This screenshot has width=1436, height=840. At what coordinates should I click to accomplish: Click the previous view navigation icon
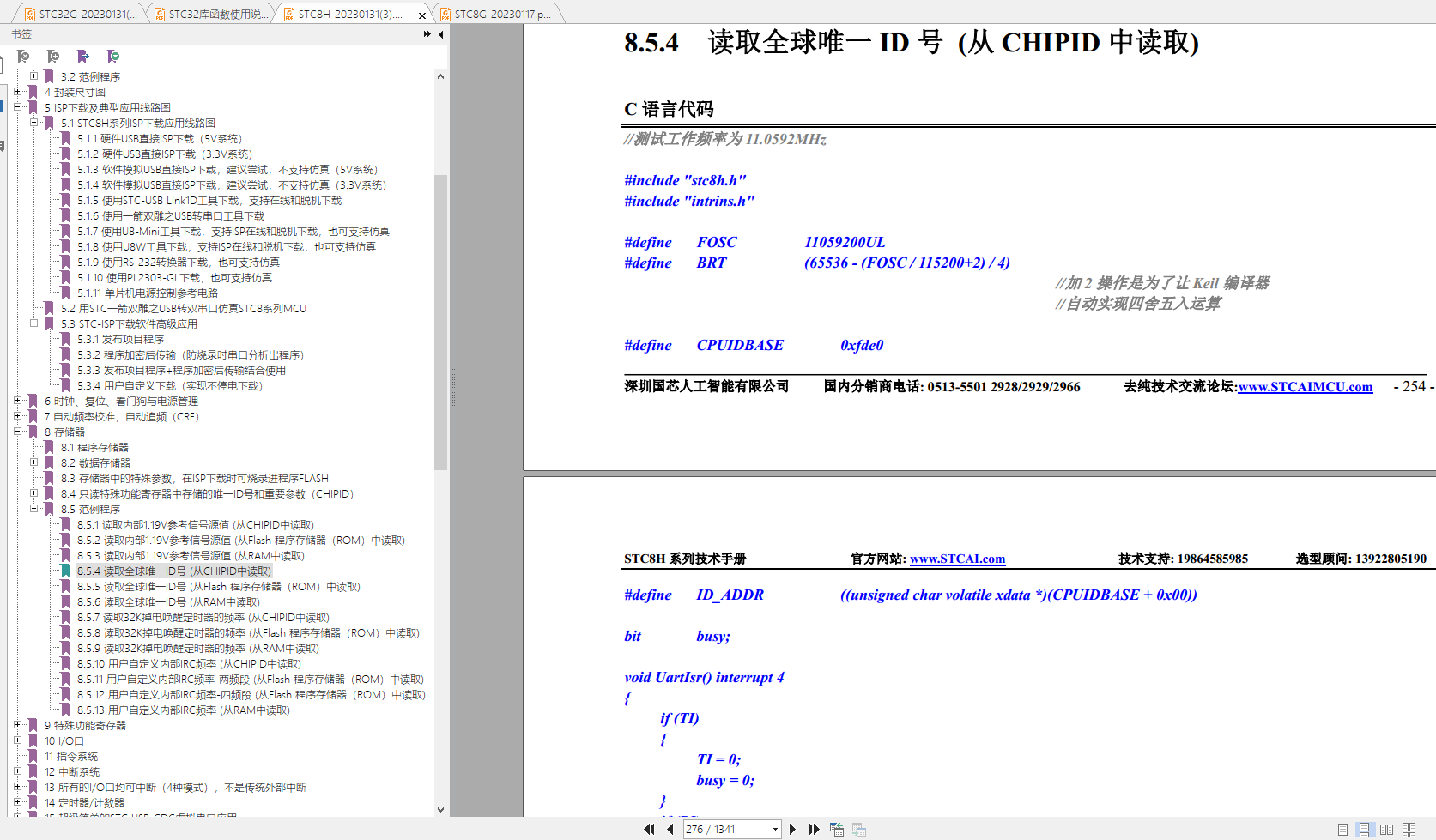click(837, 829)
